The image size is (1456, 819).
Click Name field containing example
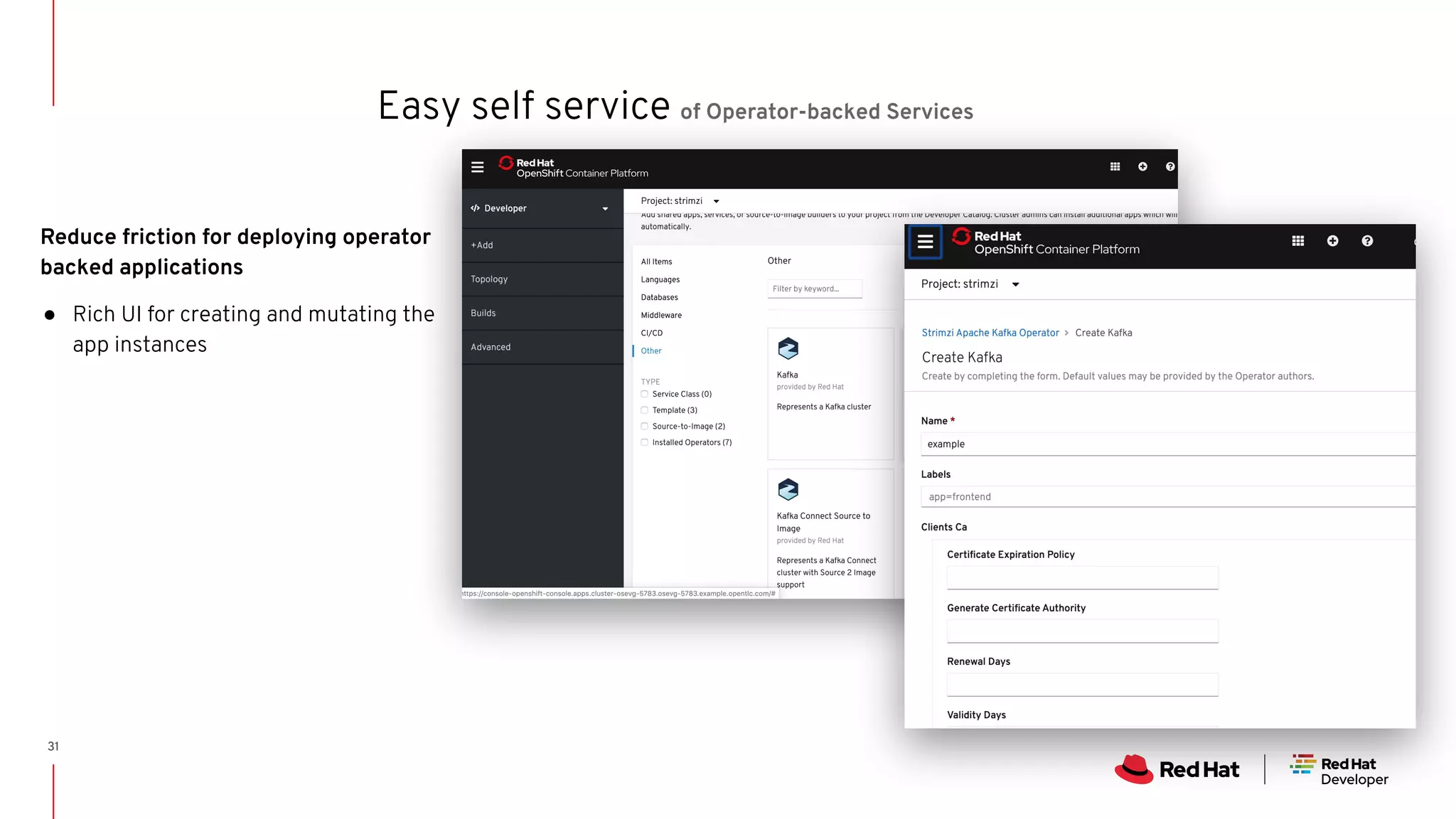click(x=1168, y=444)
